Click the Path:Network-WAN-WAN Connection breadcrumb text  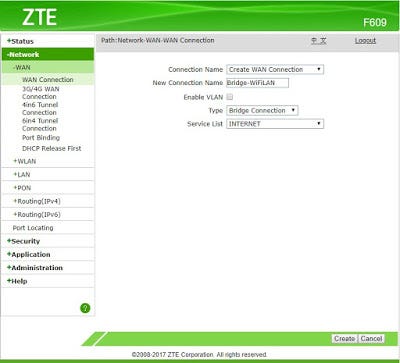tap(158, 40)
